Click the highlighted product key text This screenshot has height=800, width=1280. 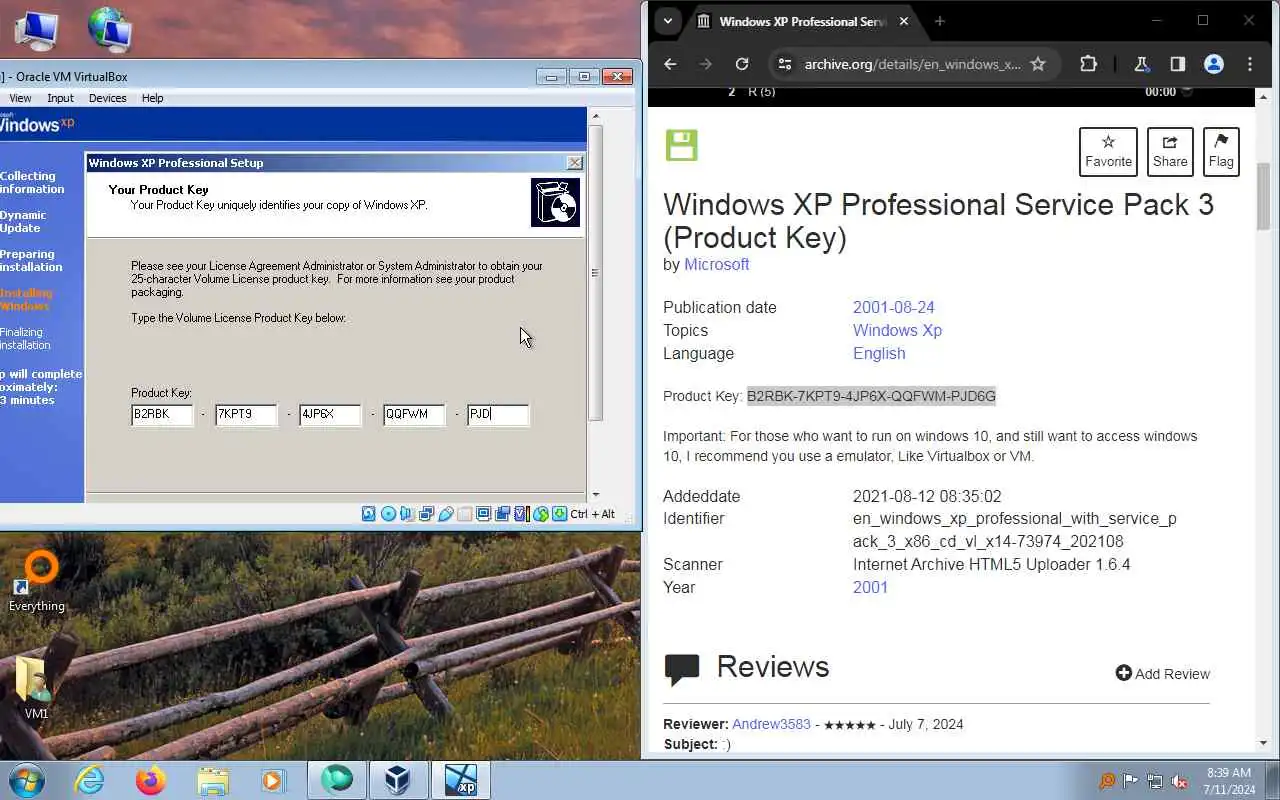pyautogui.click(x=871, y=396)
